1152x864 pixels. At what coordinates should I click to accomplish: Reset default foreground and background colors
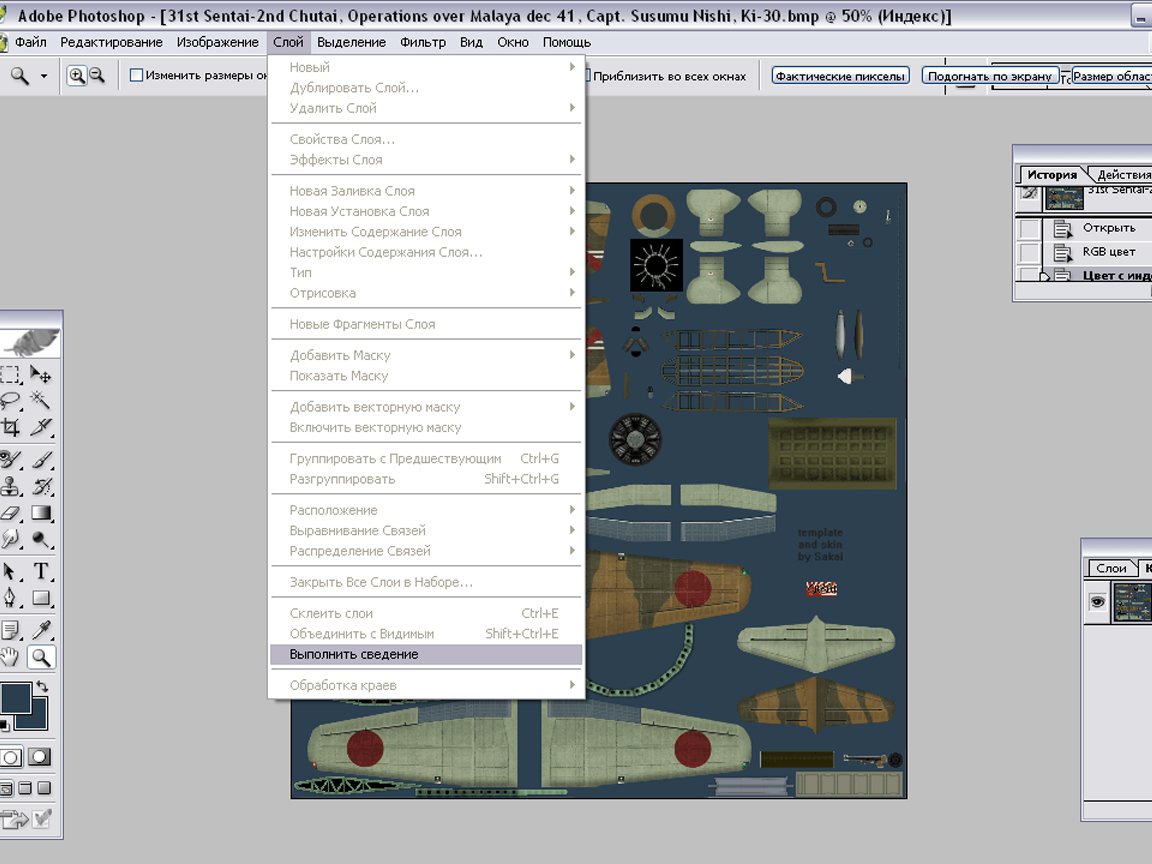tap(4, 725)
